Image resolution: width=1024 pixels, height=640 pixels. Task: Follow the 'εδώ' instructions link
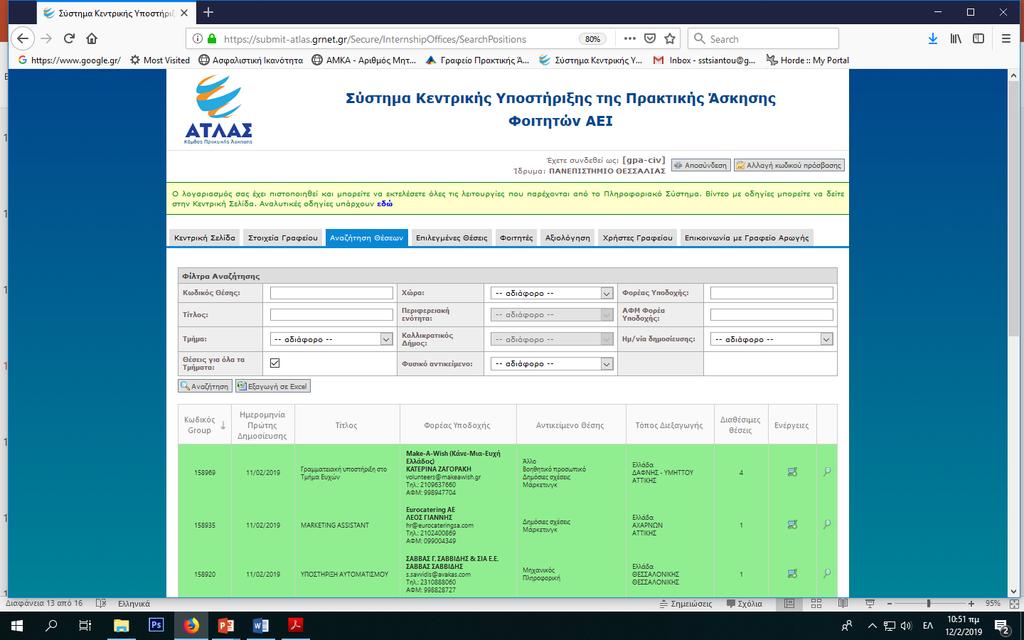click(x=385, y=204)
